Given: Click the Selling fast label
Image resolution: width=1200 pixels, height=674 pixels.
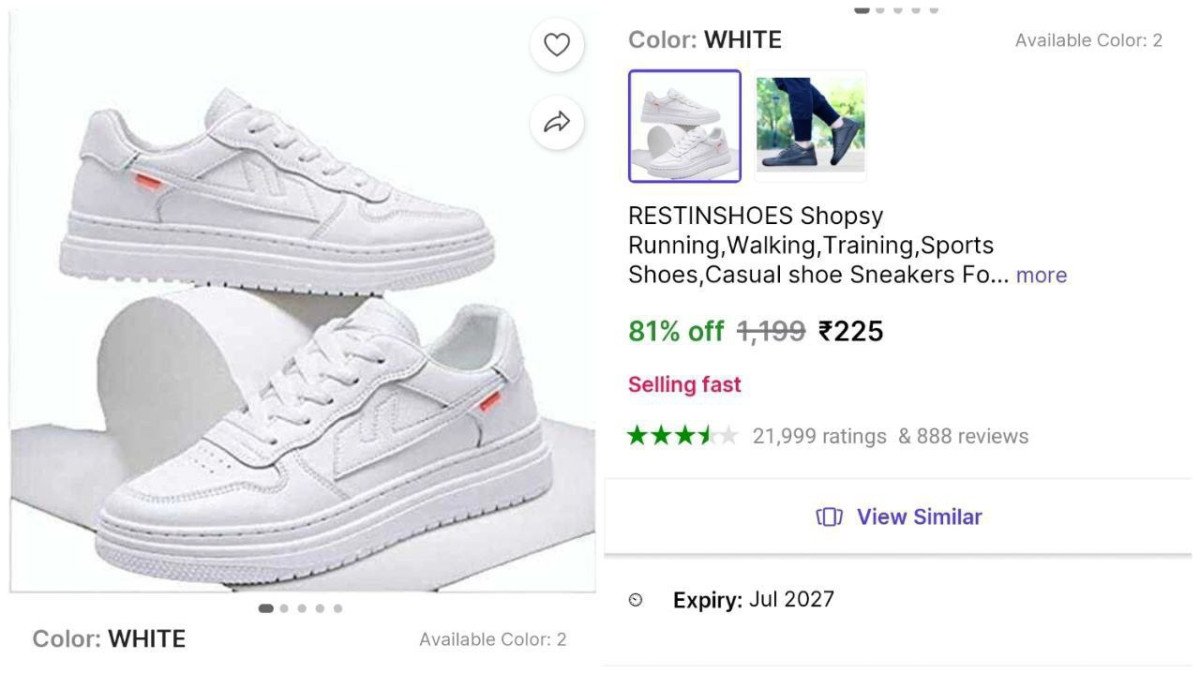Looking at the screenshot, I should [x=684, y=384].
